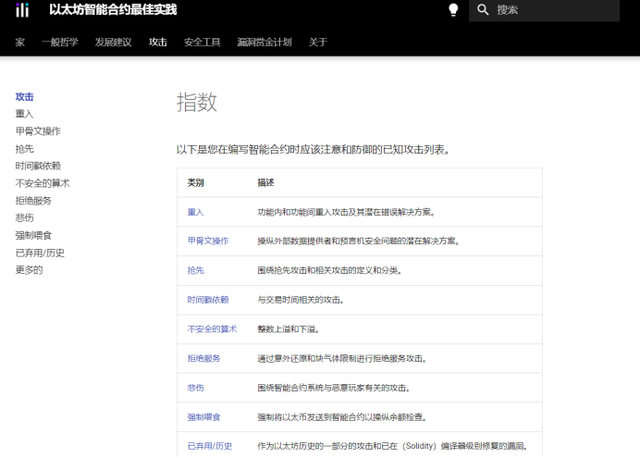The width and height of the screenshot is (640, 458).
Task: Open 甲骨文操作 in the sidebar
Action: pyautogui.click(x=38, y=131)
